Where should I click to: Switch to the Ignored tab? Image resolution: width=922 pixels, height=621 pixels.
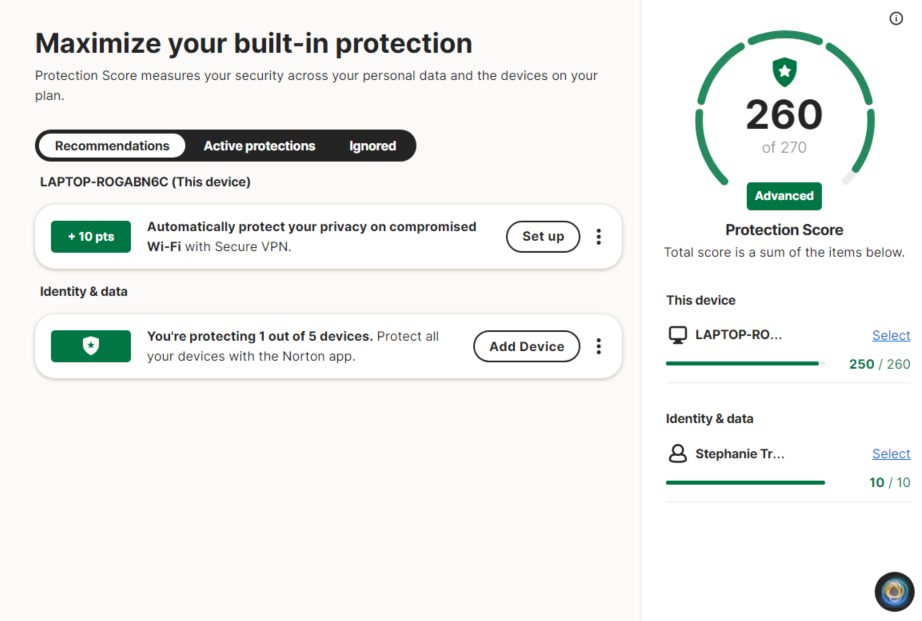pyautogui.click(x=371, y=145)
